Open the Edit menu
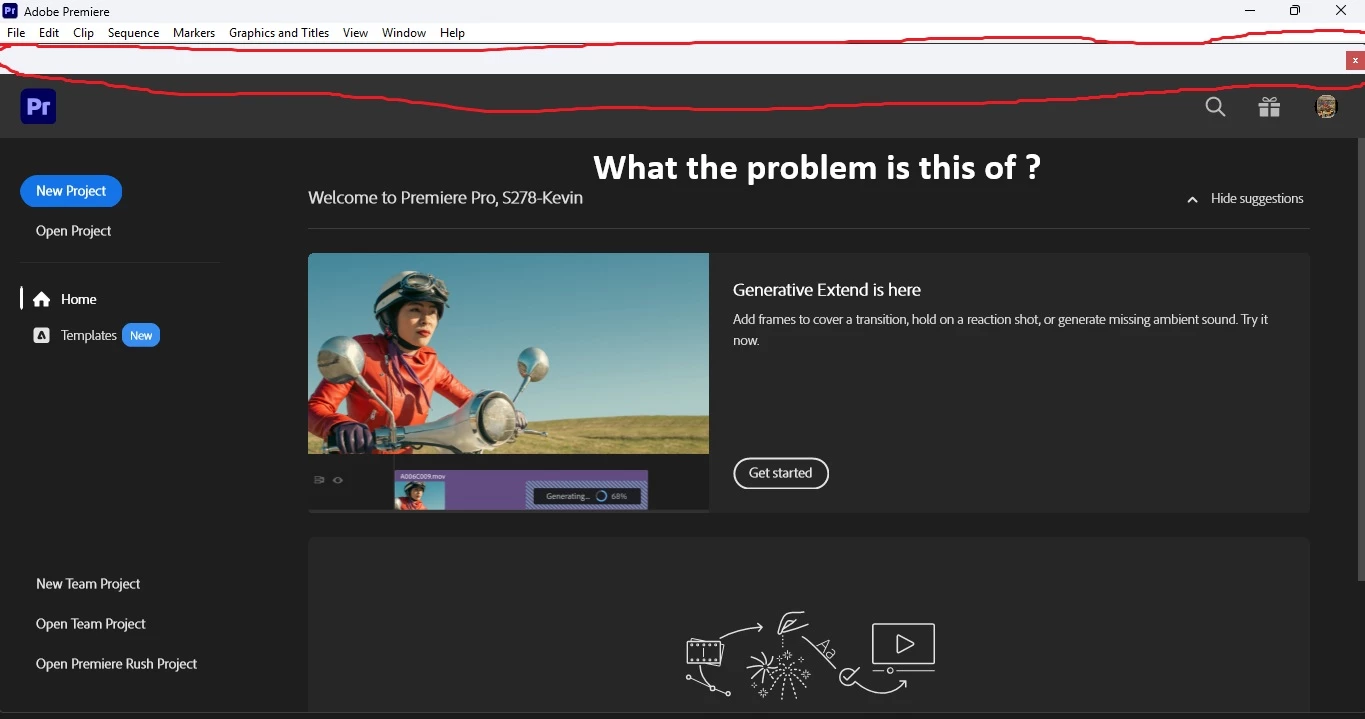The image size is (1365, 719). point(49,33)
